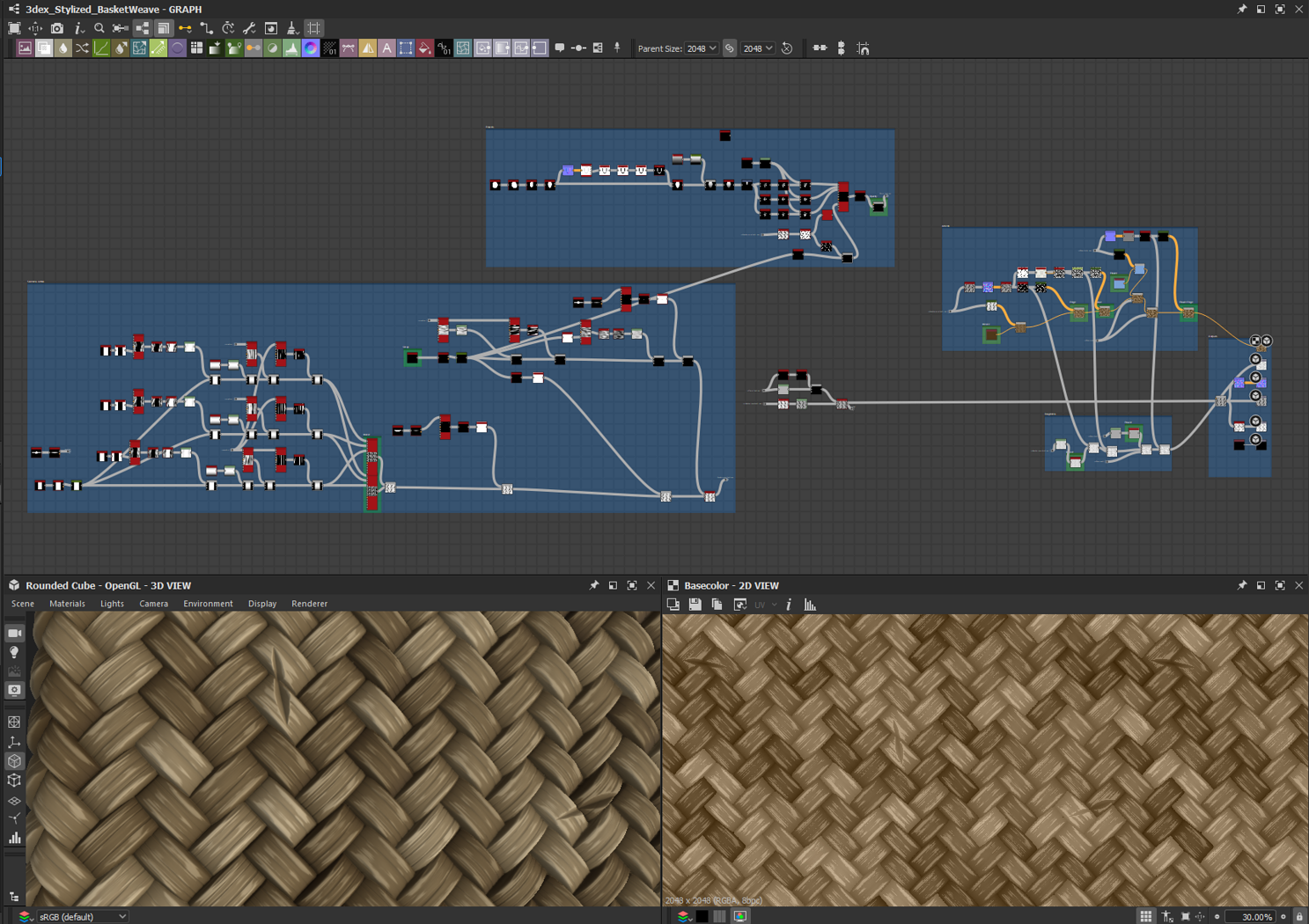Toggle the grid display in the graph toolbar

coord(313,28)
